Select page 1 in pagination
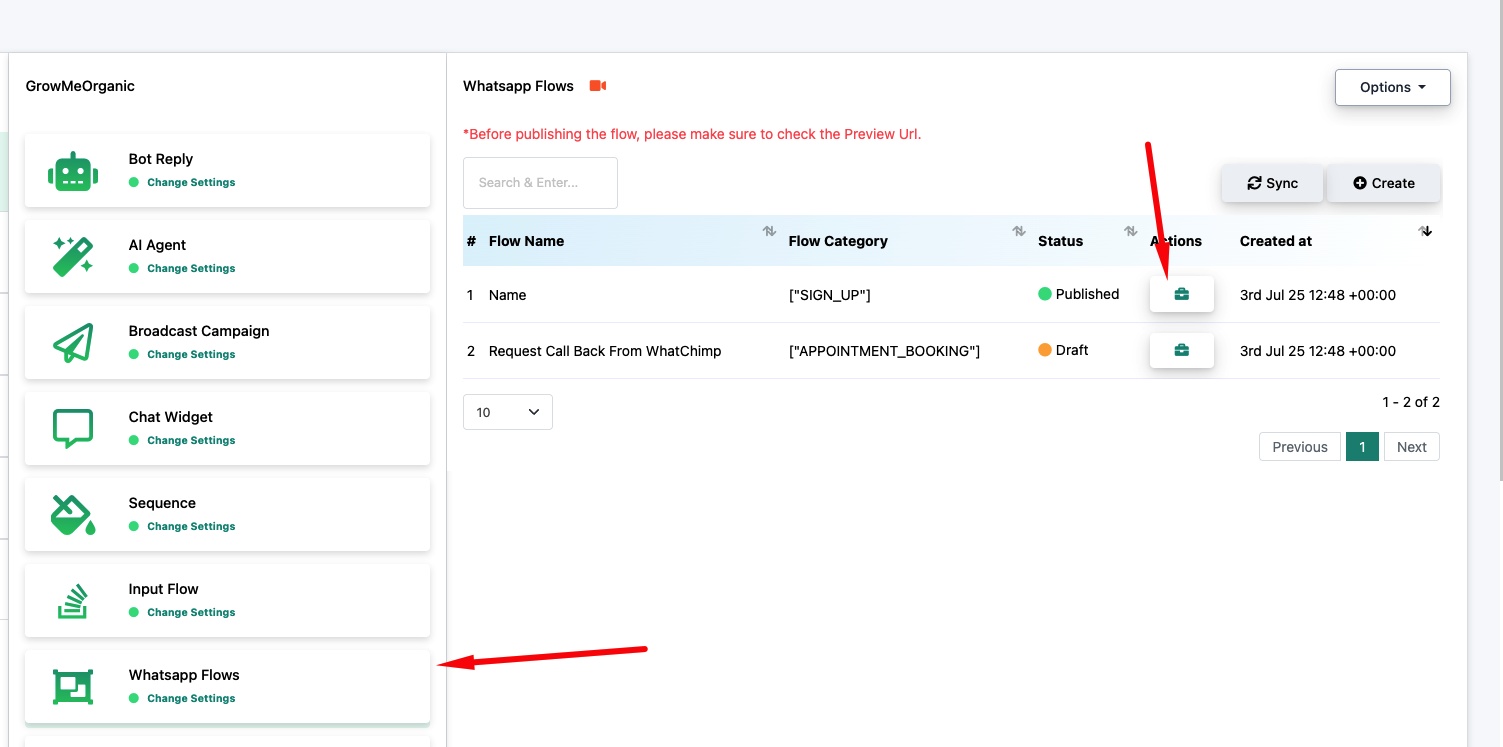 (x=1362, y=447)
